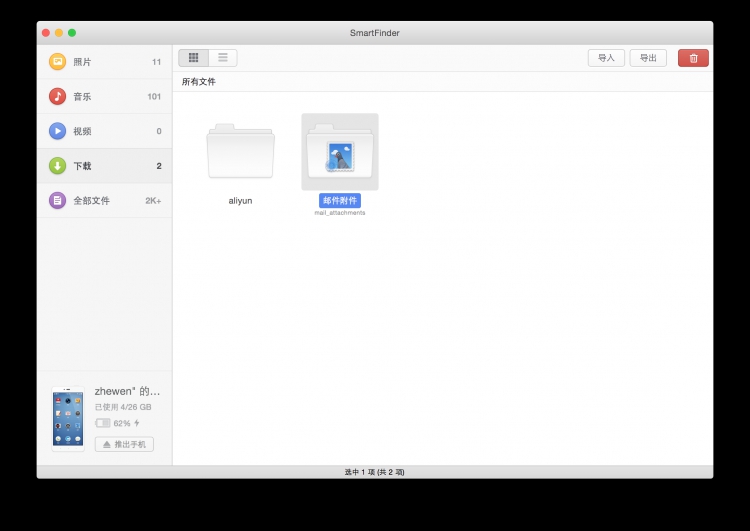Switch to grid icon view
The width and height of the screenshot is (750, 531).
pos(194,58)
